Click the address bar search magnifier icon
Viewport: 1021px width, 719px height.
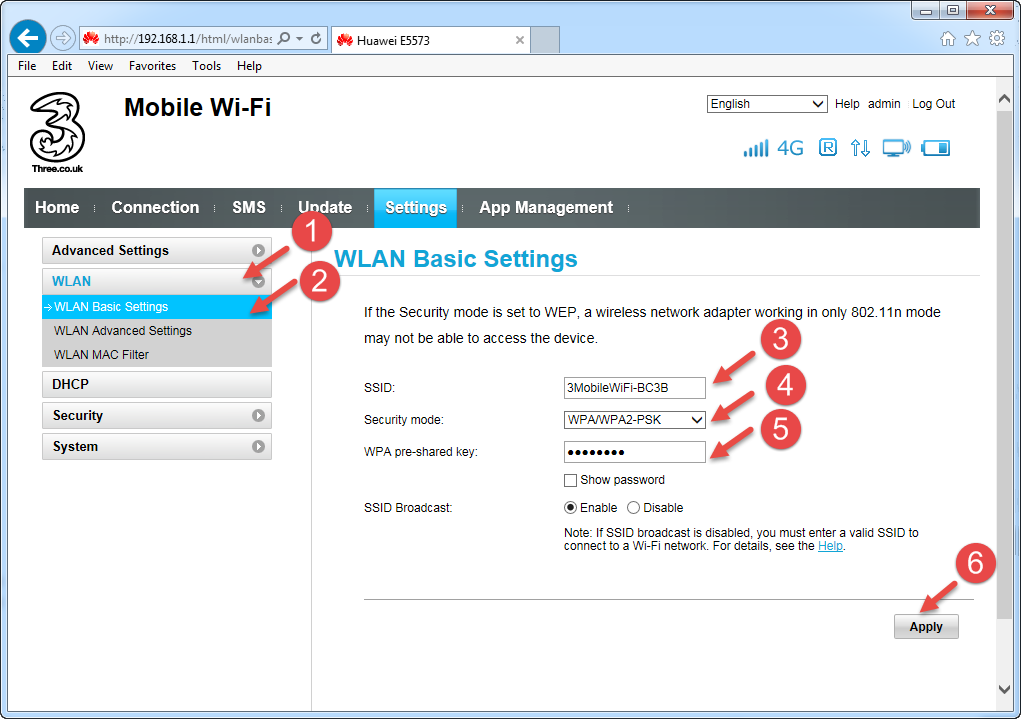point(284,38)
